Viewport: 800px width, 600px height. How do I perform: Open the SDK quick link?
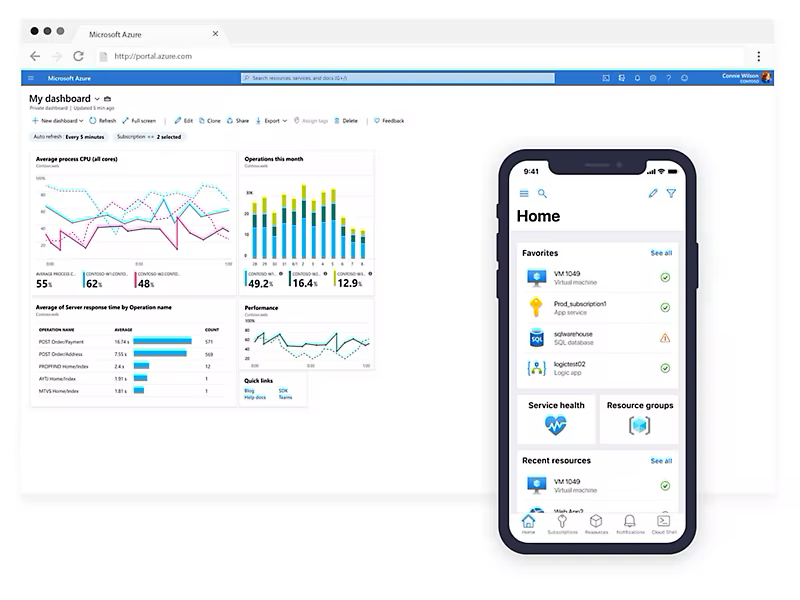tap(283, 391)
